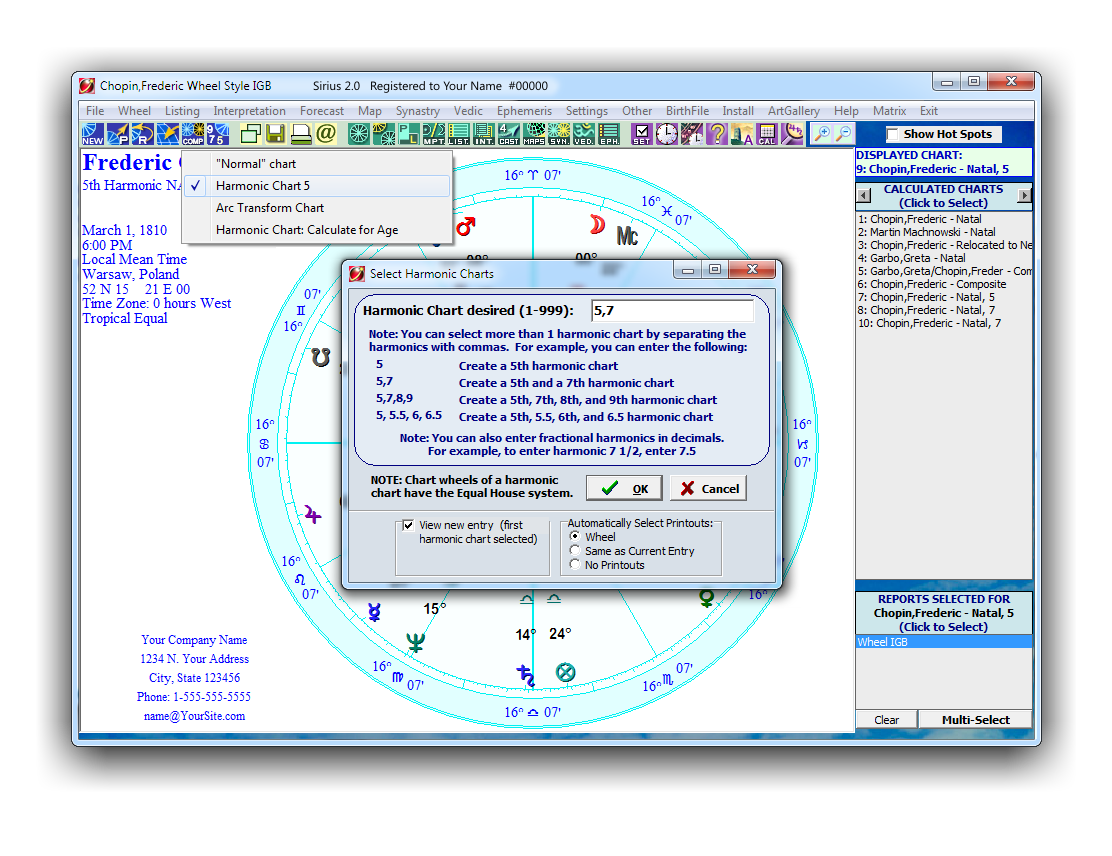Screen dimensions: 1112x856
Task: Click the MAPS toolbar icon
Action: tap(534, 134)
